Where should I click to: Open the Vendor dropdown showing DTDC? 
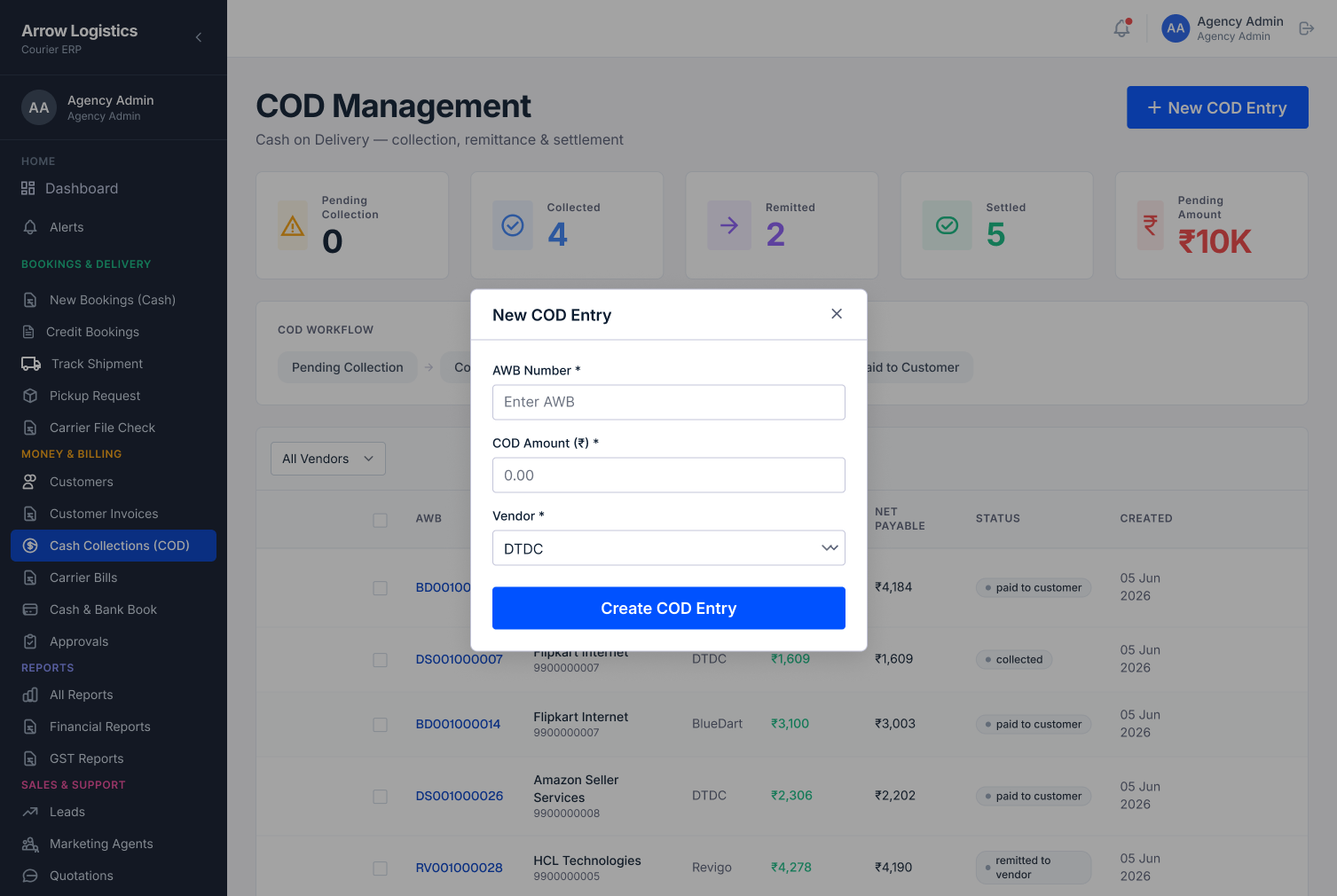tap(669, 548)
